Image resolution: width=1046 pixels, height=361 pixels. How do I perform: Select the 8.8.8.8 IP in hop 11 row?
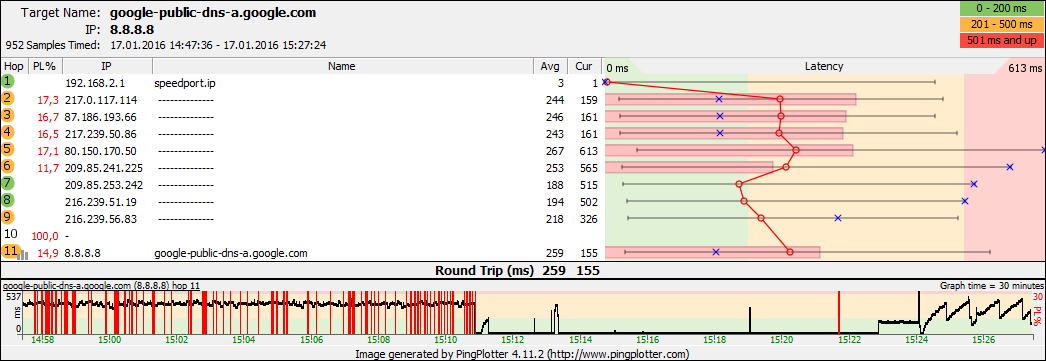tap(83, 253)
